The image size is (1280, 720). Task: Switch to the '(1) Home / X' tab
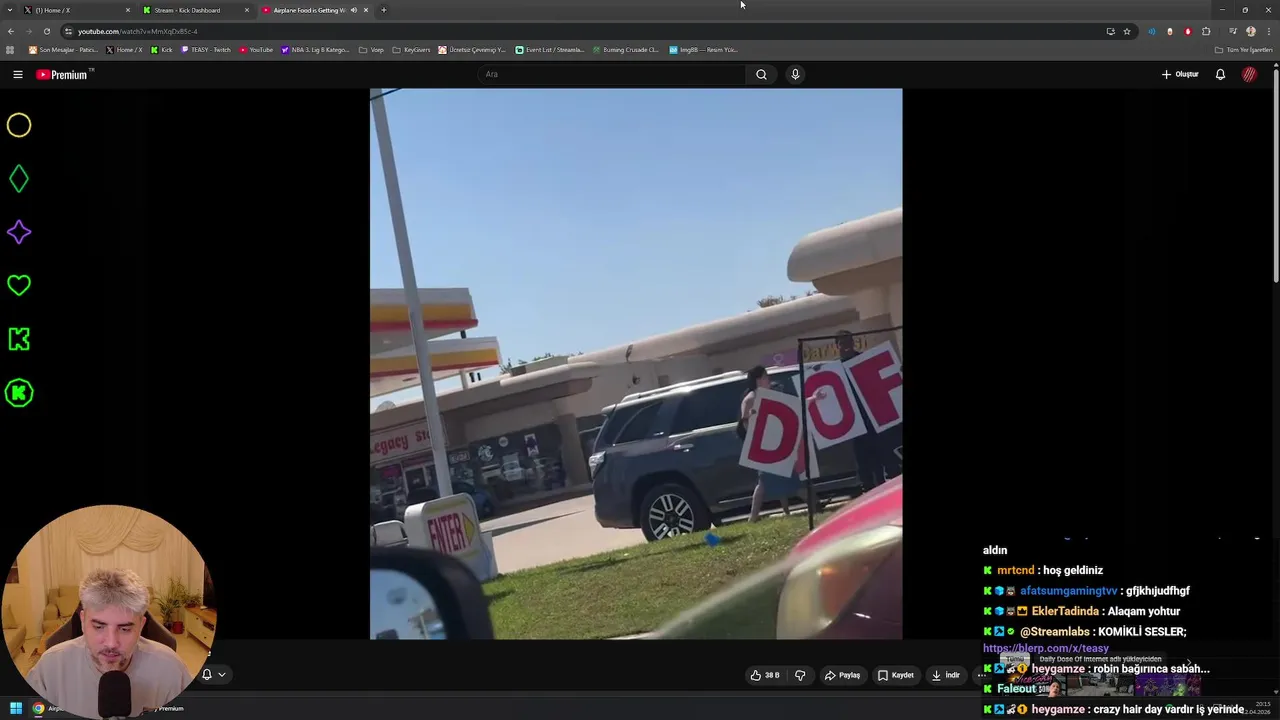point(78,10)
